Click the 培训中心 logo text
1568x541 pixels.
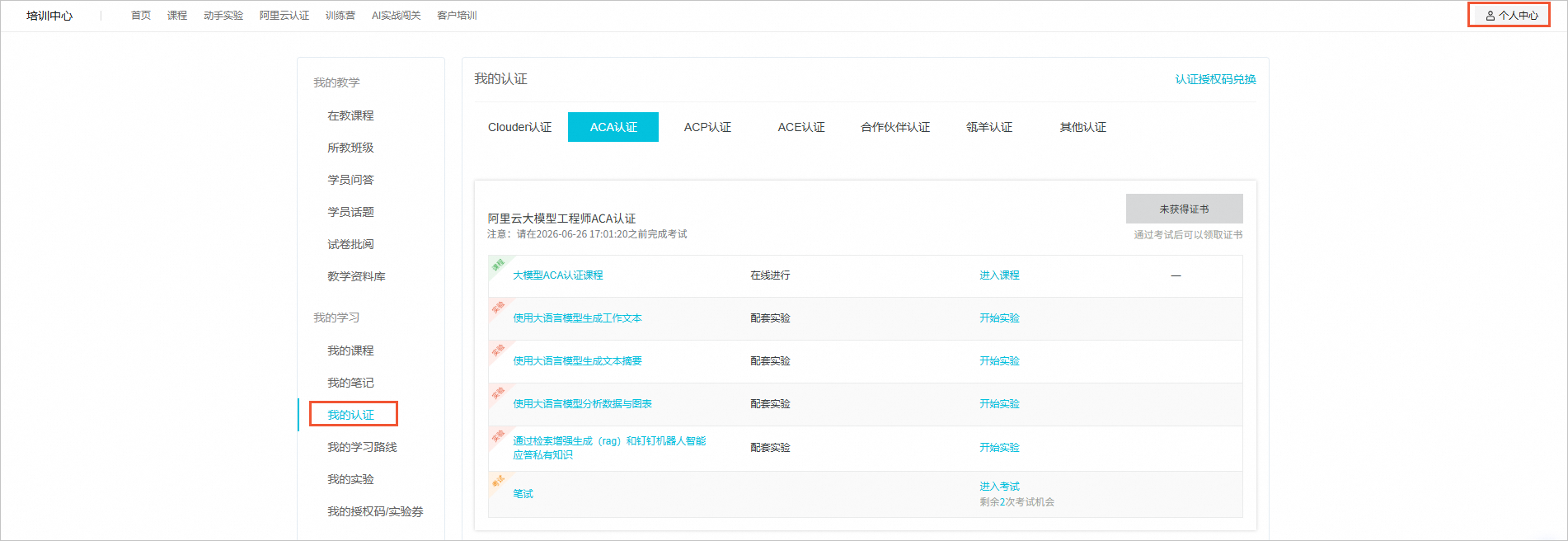(x=49, y=16)
